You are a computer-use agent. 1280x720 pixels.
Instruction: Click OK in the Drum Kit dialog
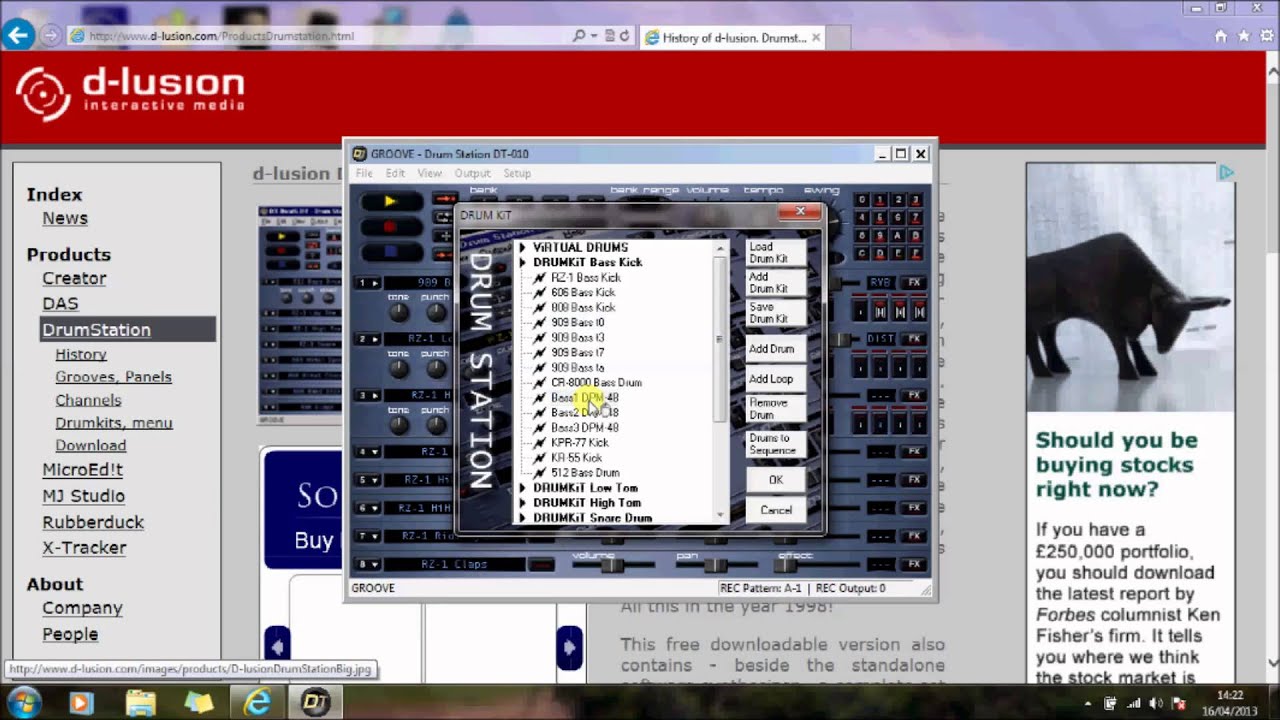pyautogui.click(x=775, y=480)
